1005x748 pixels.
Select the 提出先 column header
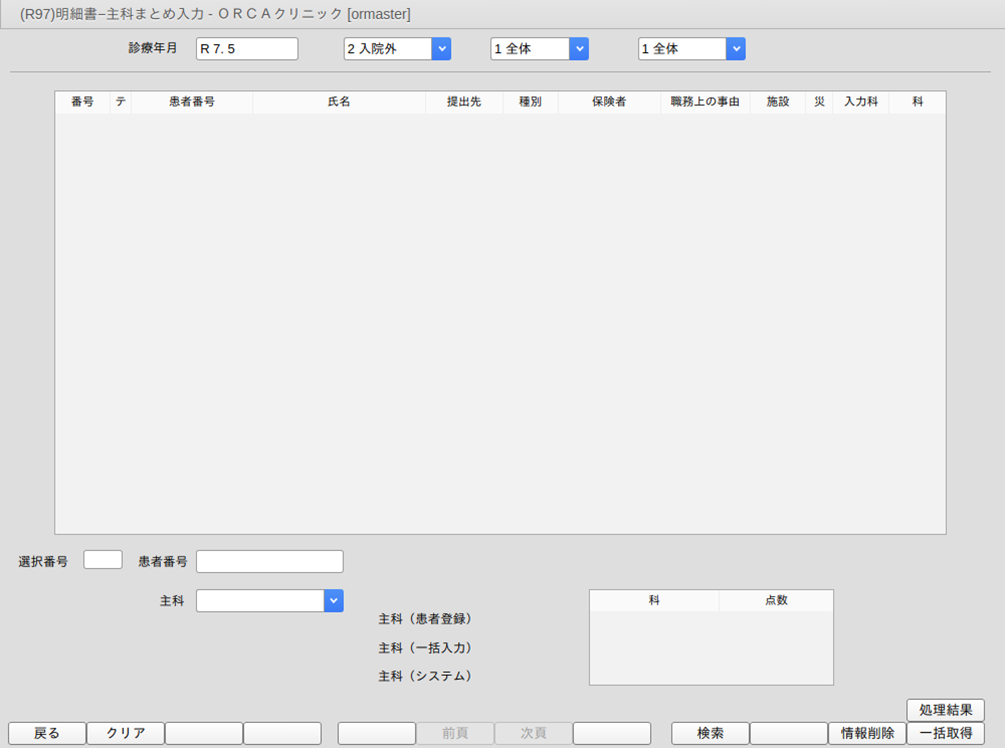[x=463, y=102]
